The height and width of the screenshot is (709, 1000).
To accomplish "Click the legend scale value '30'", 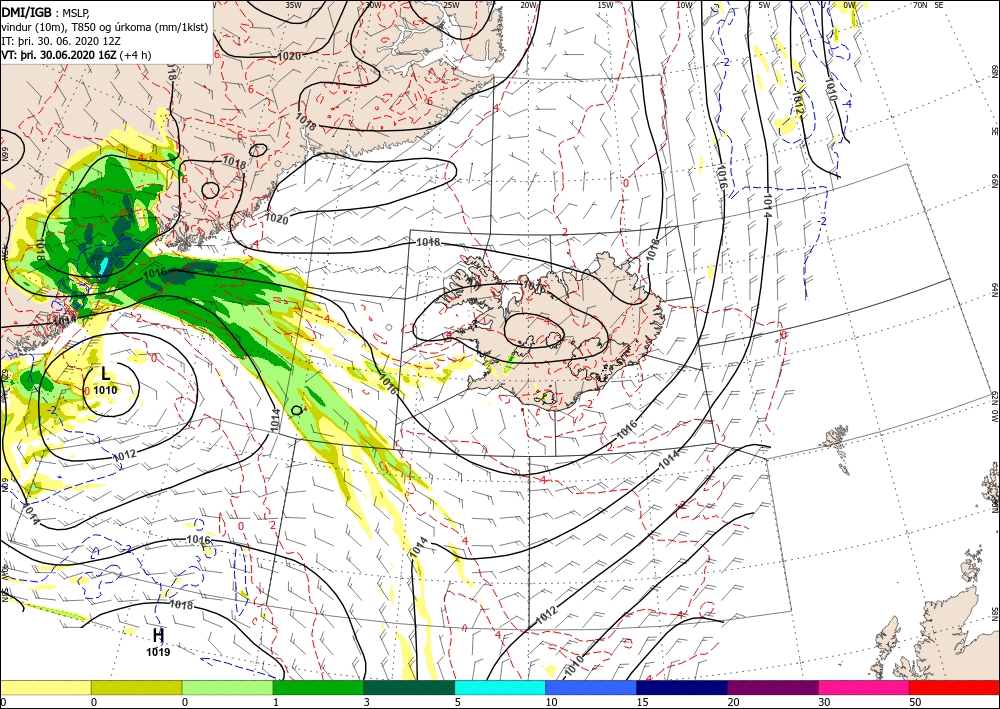I will [824, 702].
